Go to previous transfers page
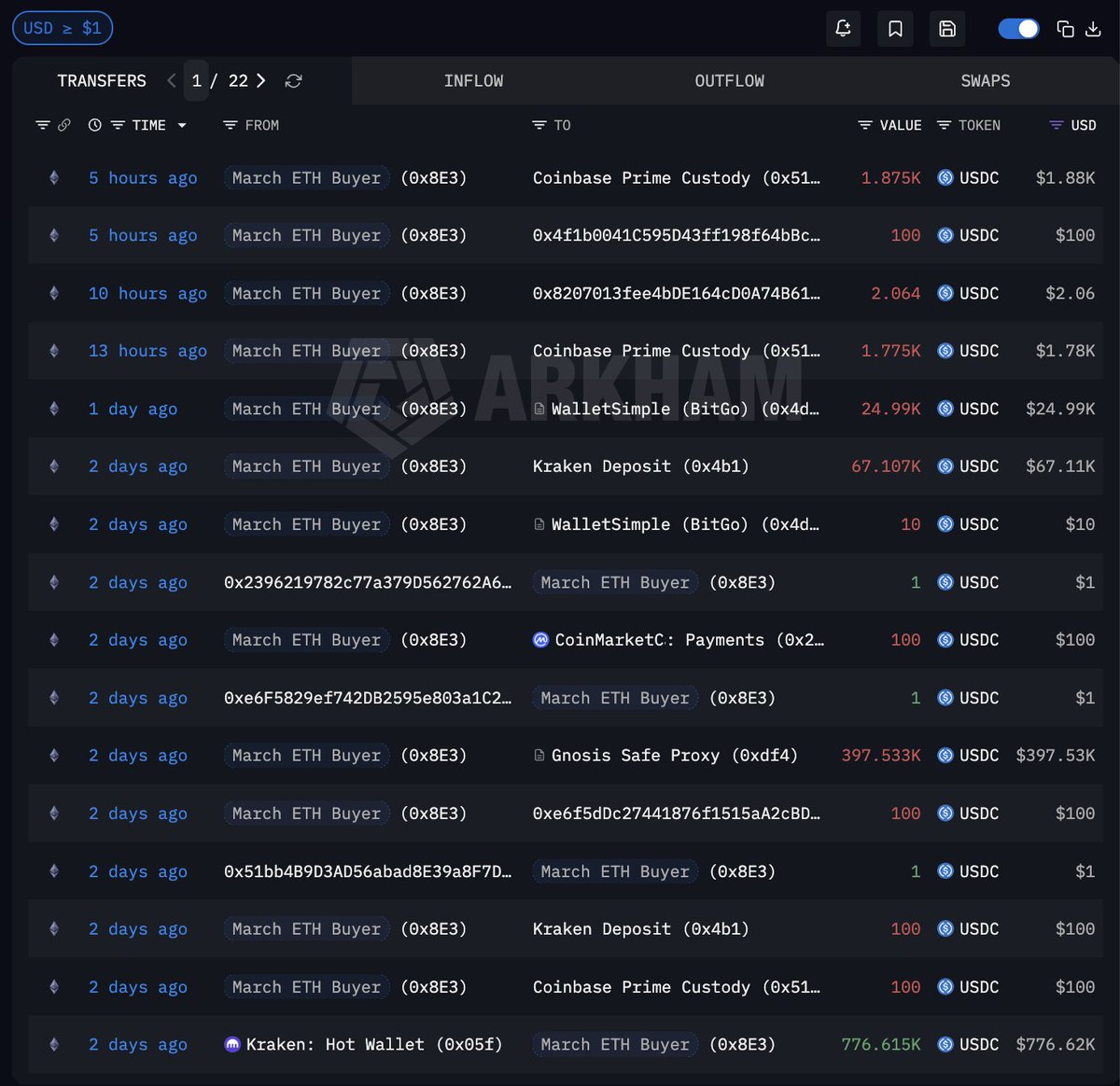Screen dimensions: 1120x1086 [172, 81]
